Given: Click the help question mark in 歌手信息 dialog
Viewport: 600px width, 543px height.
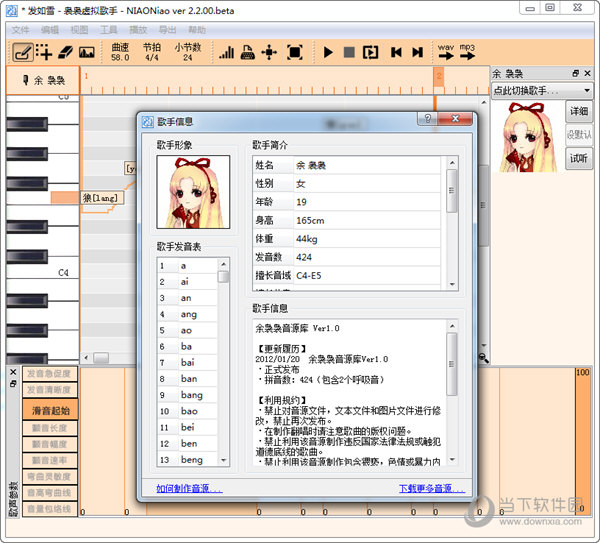Looking at the screenshot, I should (428, 119).
